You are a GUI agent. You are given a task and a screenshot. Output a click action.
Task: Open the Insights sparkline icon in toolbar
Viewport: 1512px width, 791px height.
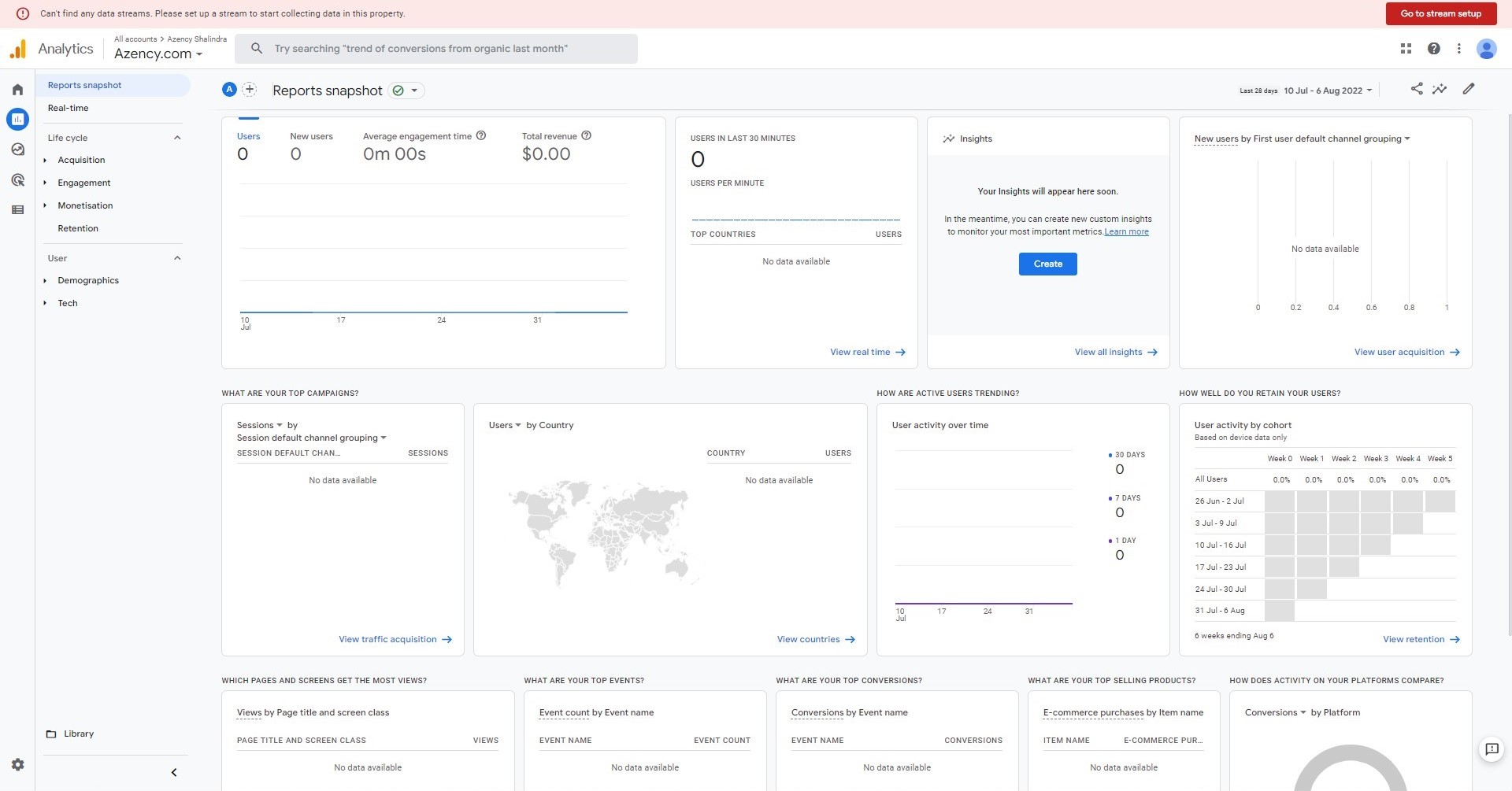tap(1440, 89)
